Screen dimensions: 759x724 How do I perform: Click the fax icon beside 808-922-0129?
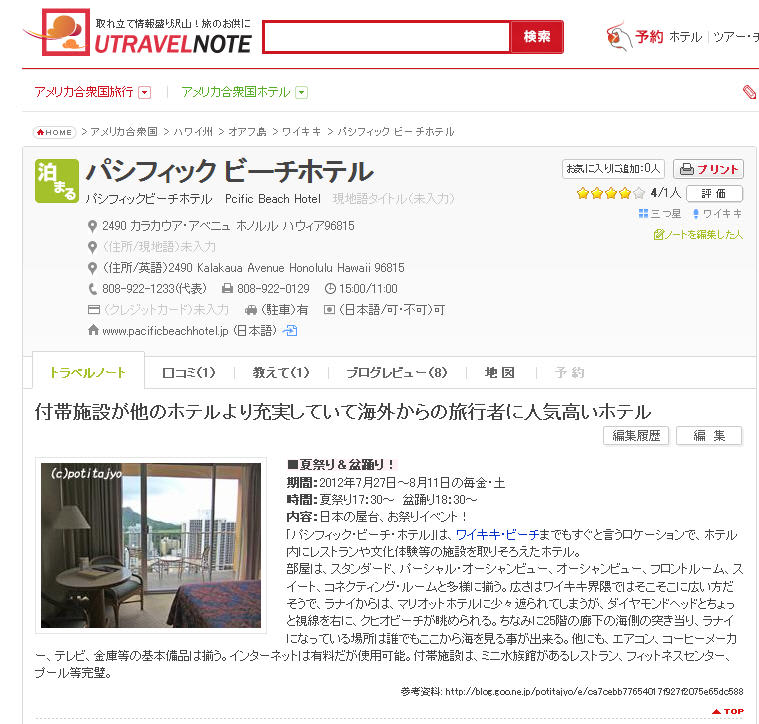[227, 289]
